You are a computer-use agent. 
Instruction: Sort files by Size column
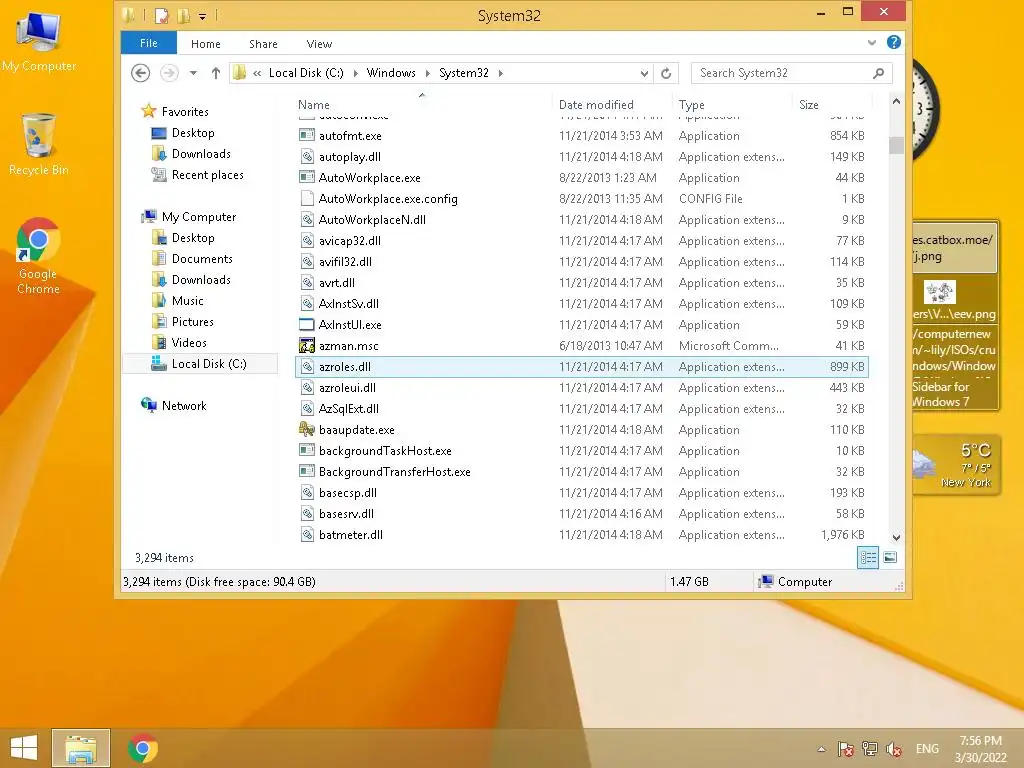808,104
